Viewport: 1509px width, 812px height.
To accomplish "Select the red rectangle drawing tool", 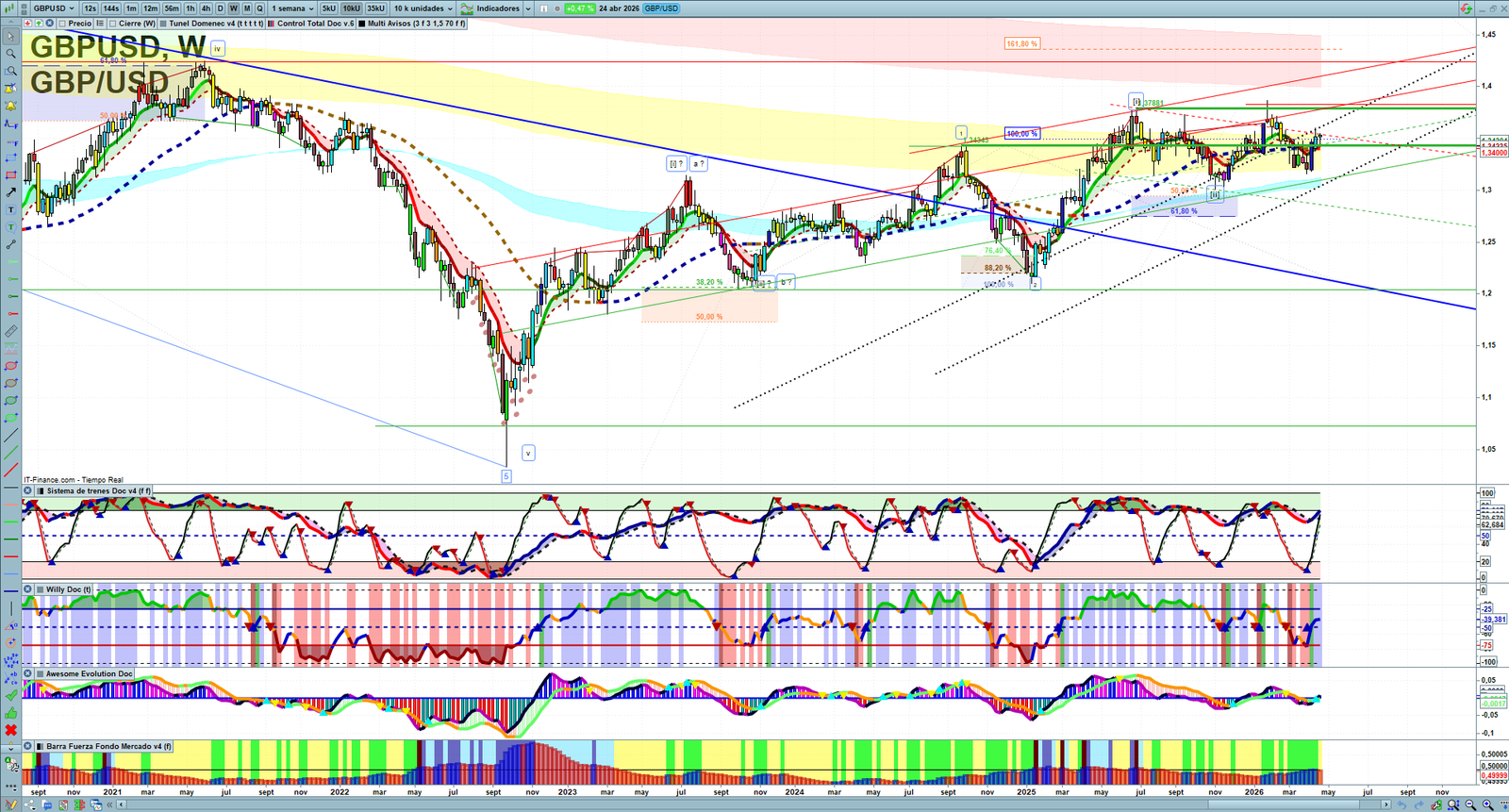I will [10, 175].
